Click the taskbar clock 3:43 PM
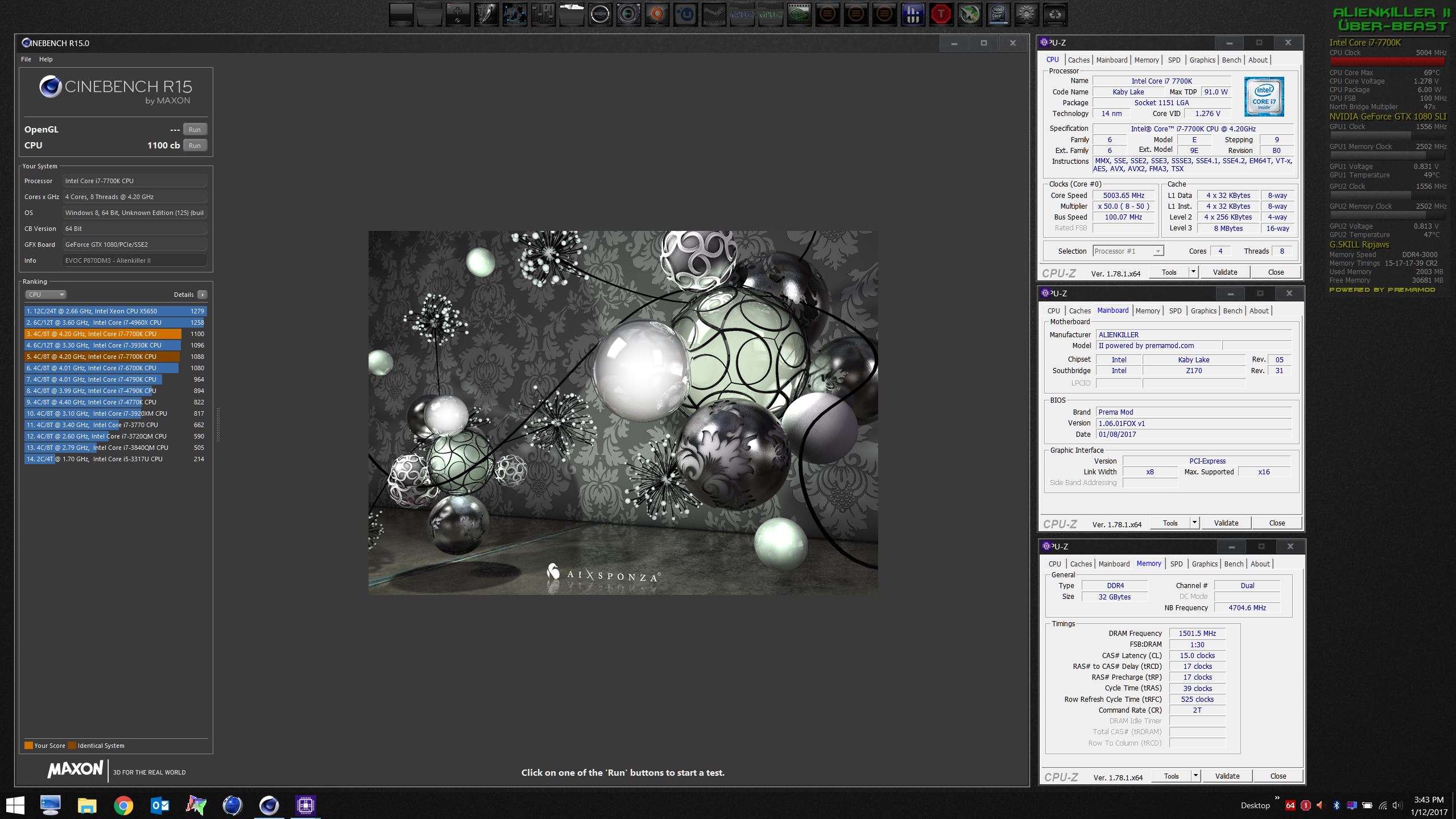This screenshot has height=819, width=1456. pyautogui.click(x=1429, y=799)
